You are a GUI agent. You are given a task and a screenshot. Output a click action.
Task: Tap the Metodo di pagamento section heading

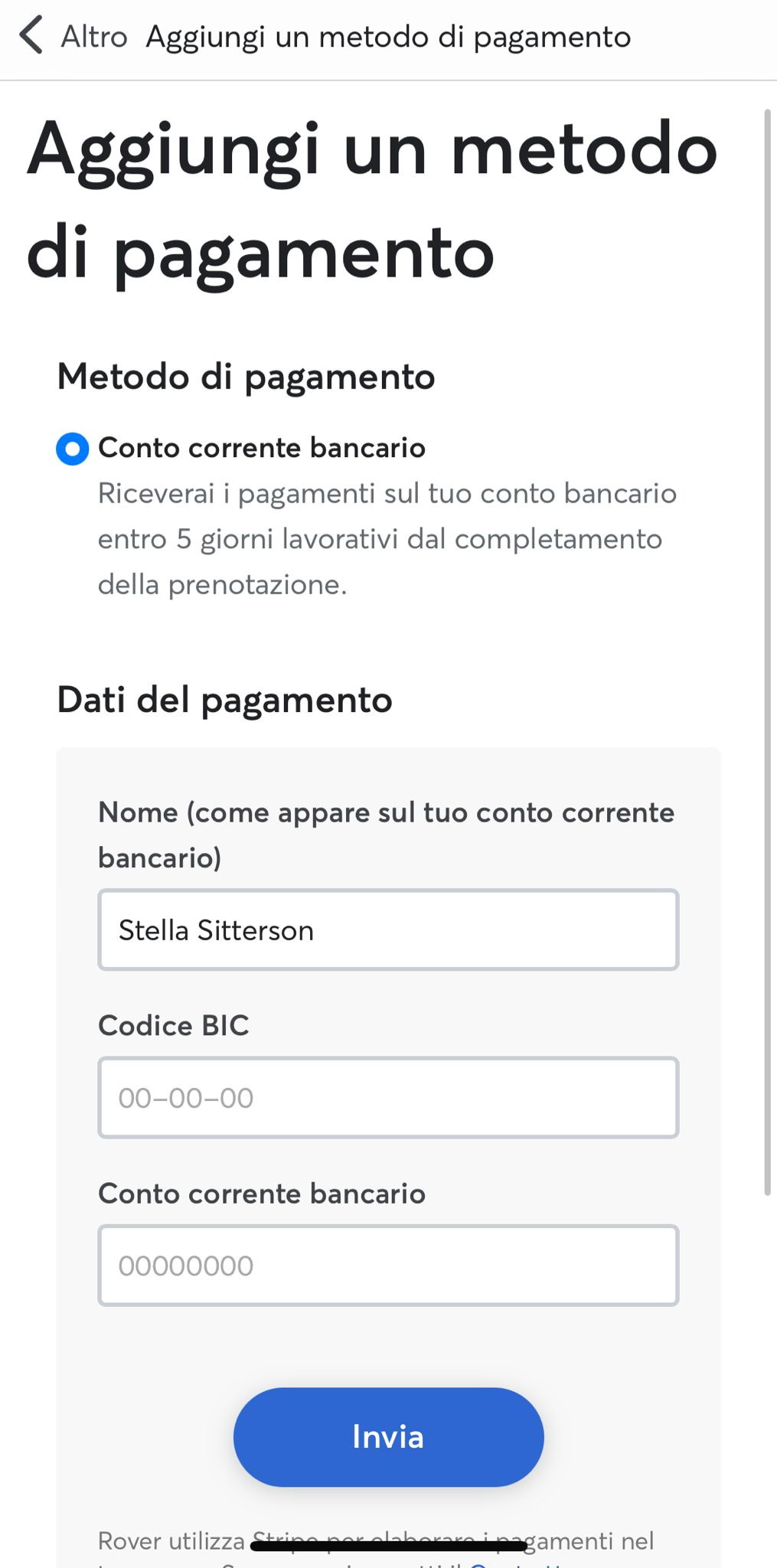click(246, 377)
